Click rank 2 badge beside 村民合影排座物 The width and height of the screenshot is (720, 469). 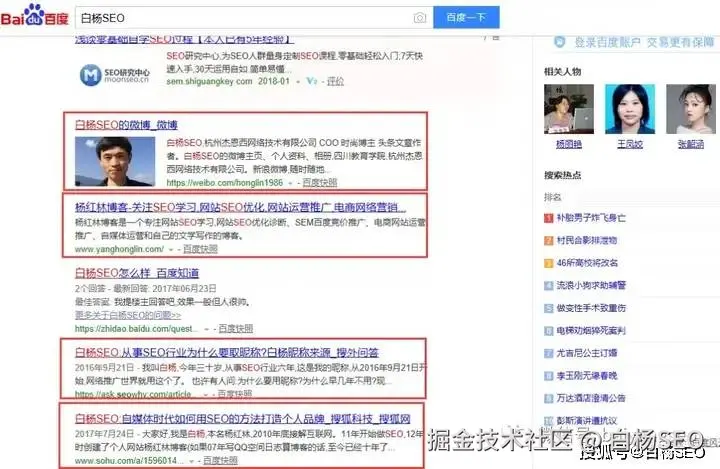[x=549, y=240]
